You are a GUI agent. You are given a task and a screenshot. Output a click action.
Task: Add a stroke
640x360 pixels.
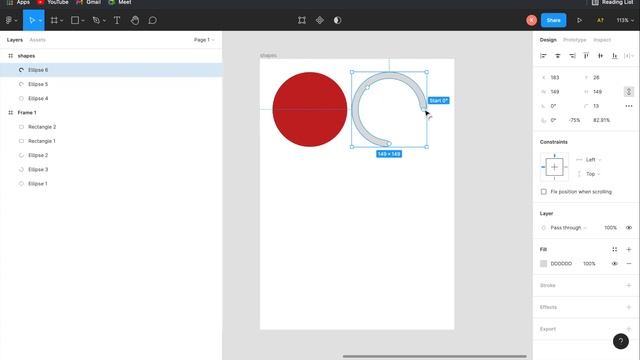[x=629, y=285]
